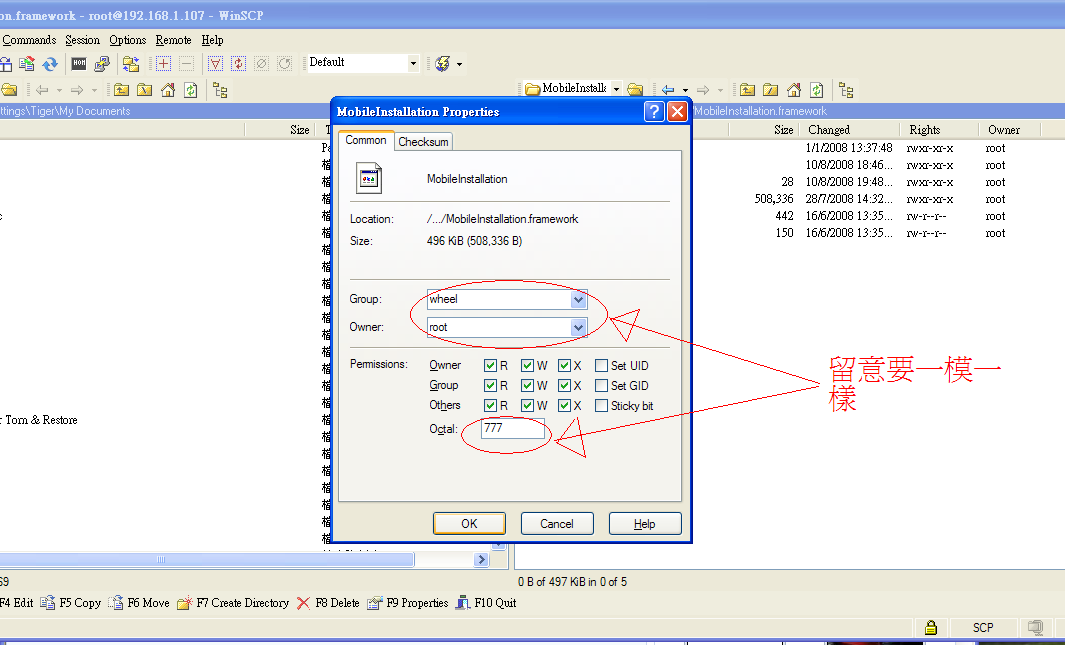Open the Session menu
This screenshot has width=1065, height=645.
click(x=82, y=40)
